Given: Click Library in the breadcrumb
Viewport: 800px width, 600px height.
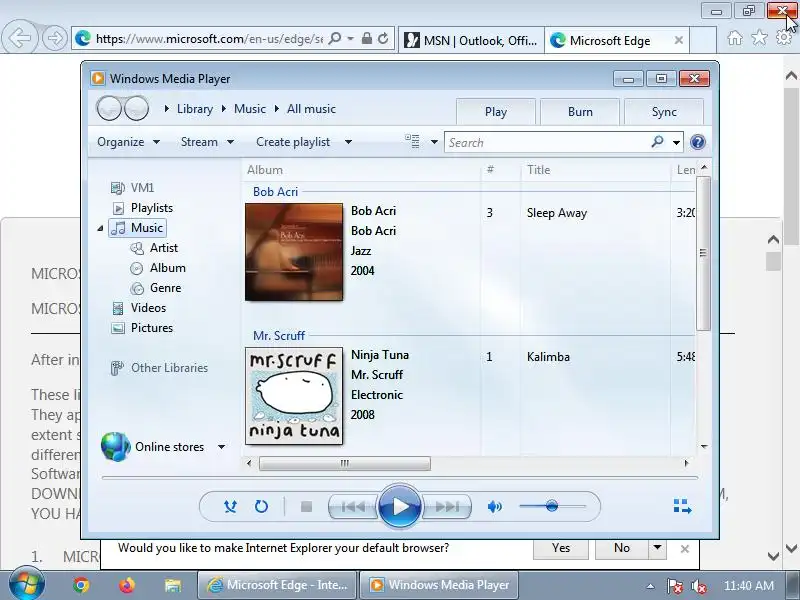Looking at the screenshot, I should click(195, 109).
